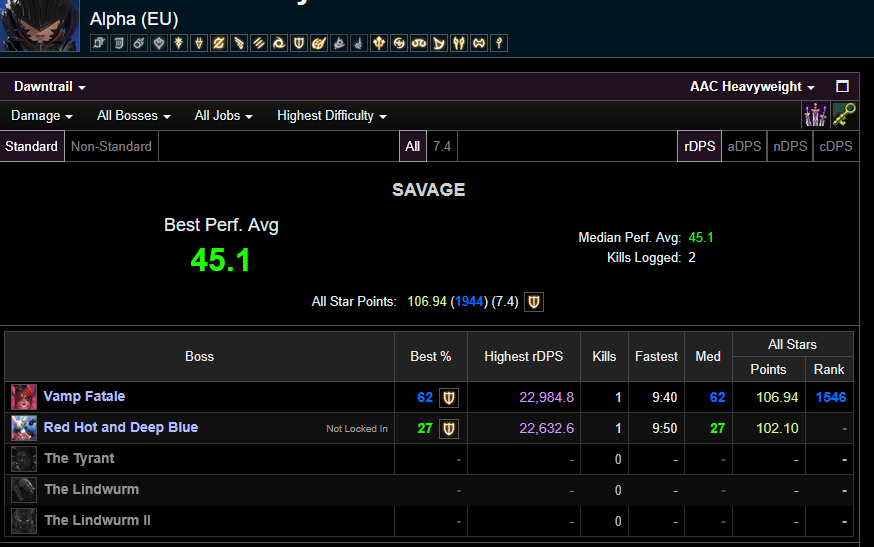Click the 1546 rank for Vamp Fatale
Screen dimensions: 874x547
(x=831, y=397)
